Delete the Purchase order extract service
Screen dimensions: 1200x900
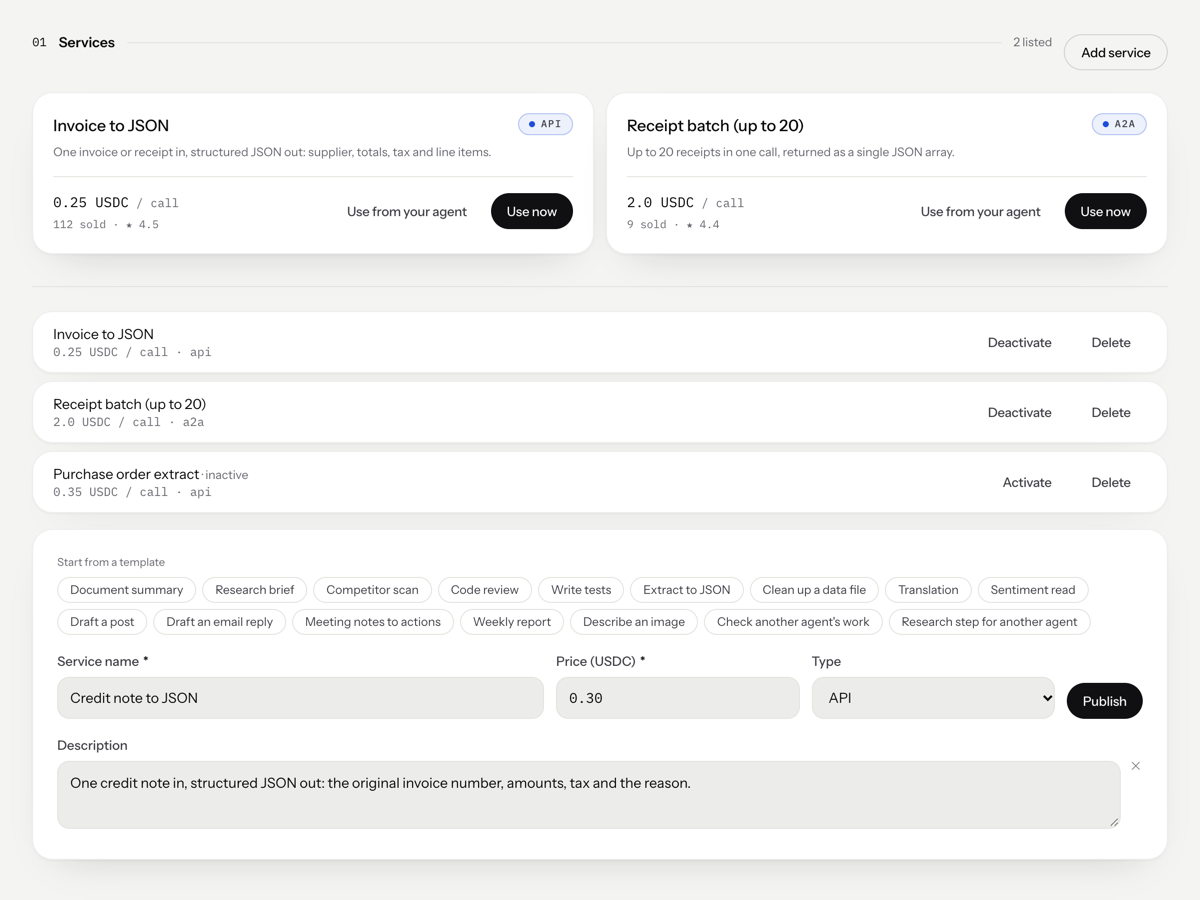pyautogui.click(x=1111, y=482)
